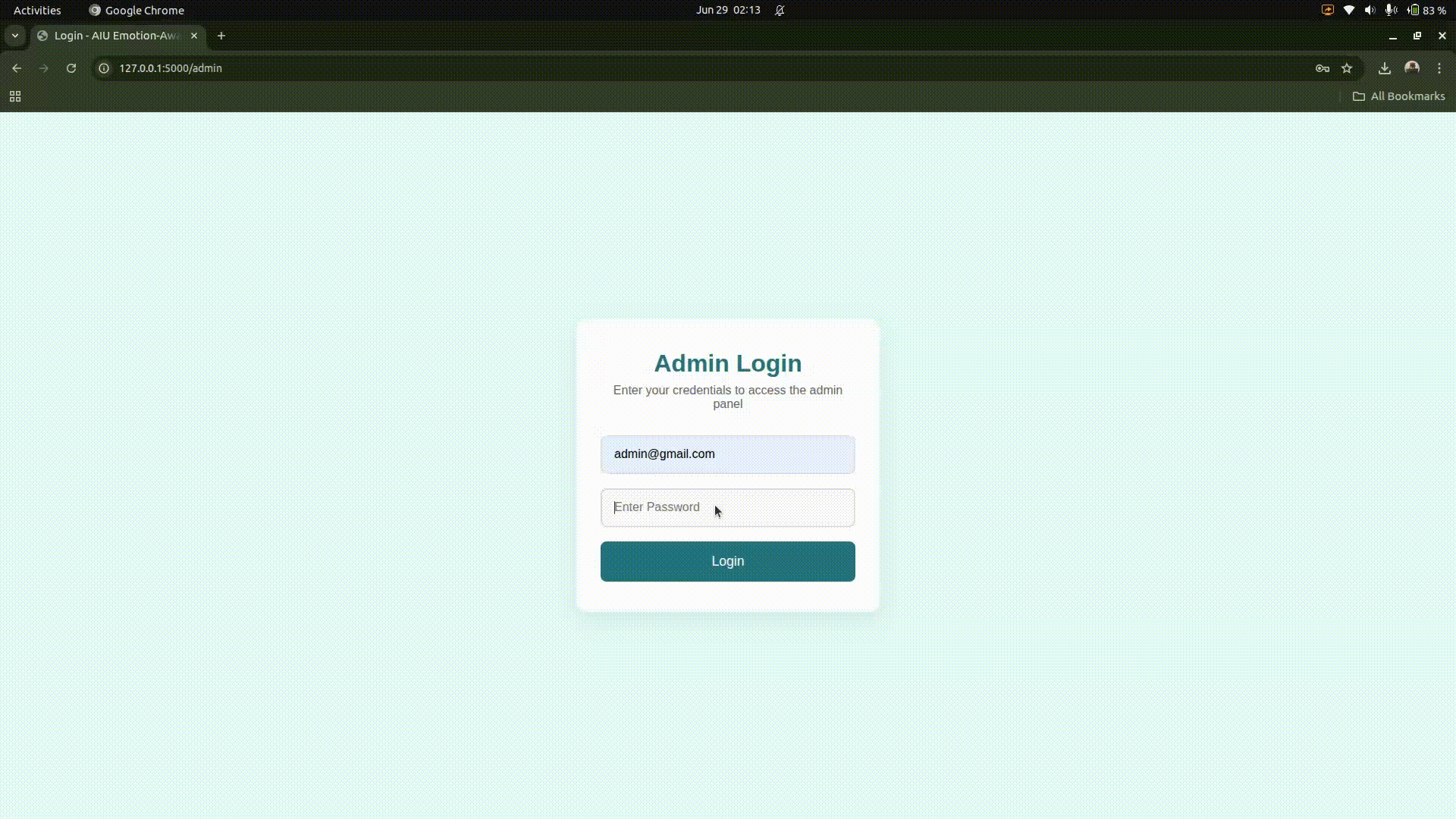This screenshot has width=1456, height=819.
Task: View site information icon in address bar
Action: 105,68
